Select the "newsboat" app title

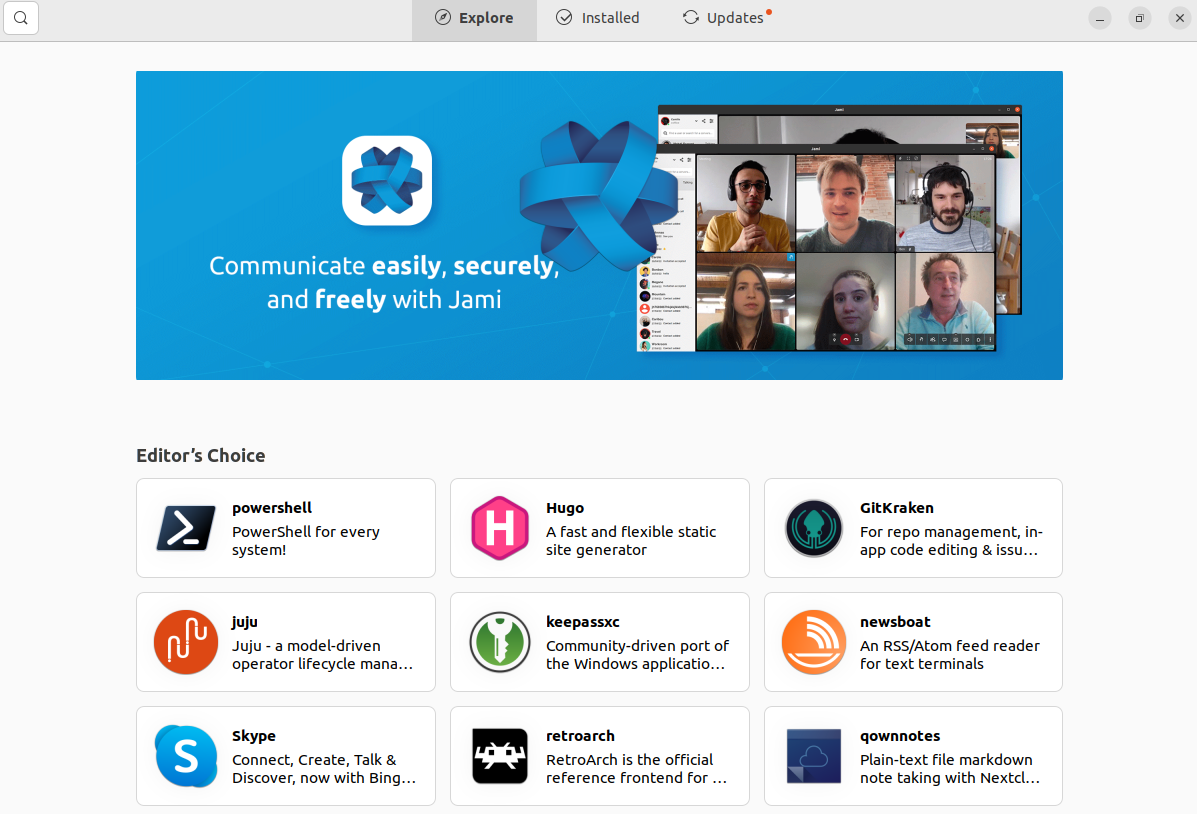pos(895,622)
